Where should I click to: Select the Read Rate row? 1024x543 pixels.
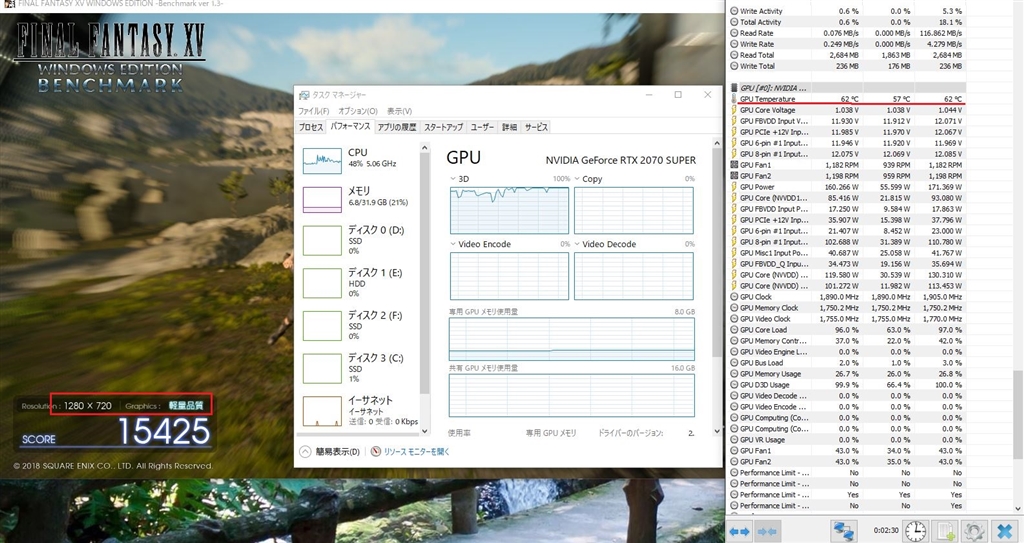pos(847,33)
